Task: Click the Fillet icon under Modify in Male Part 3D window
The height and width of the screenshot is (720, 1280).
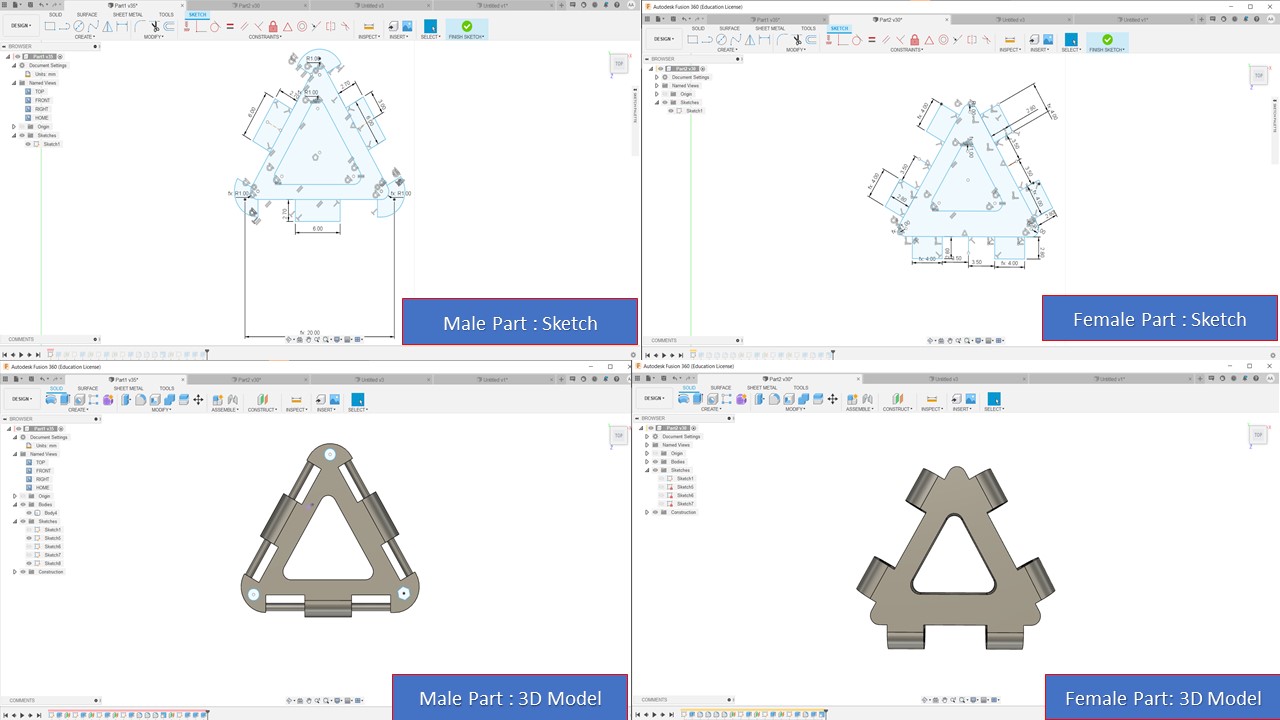Action: [140, 400]
